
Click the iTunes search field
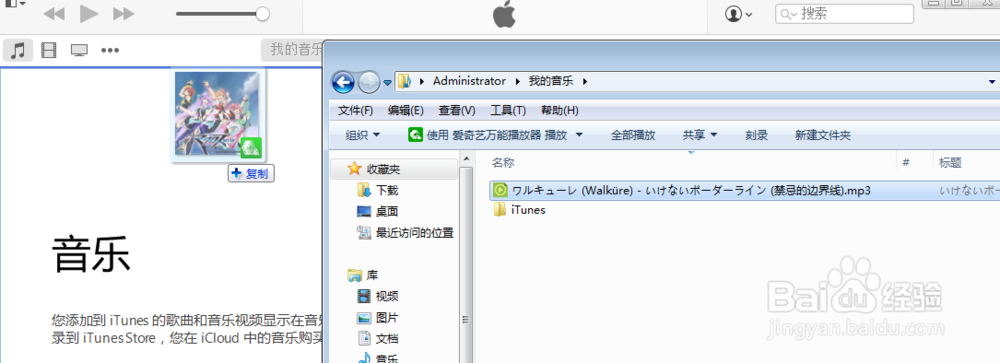point(844,13)
